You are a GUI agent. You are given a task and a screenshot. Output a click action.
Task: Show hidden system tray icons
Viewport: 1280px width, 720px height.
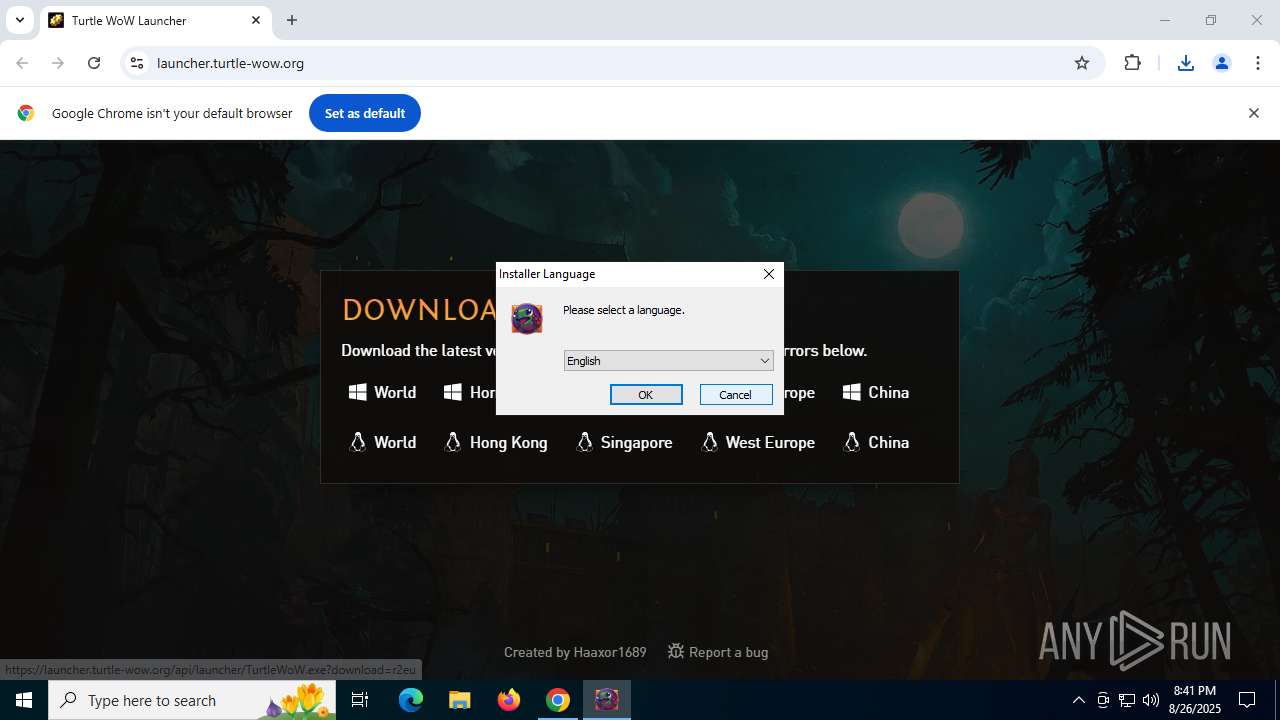1078,700
